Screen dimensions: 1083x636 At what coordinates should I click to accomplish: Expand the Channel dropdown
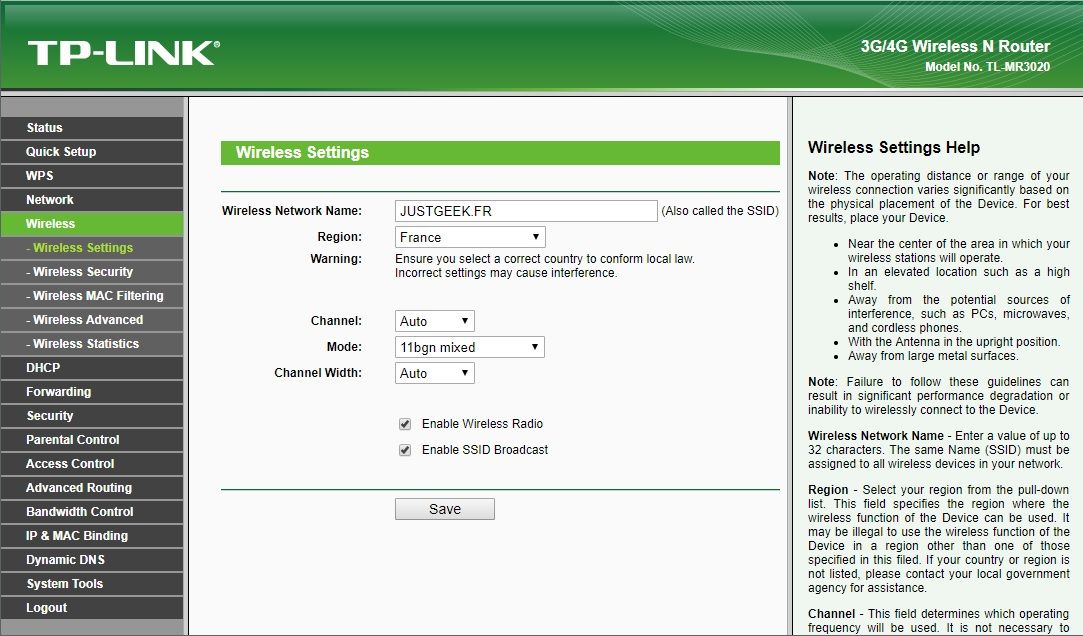click(x=435, y=321)
